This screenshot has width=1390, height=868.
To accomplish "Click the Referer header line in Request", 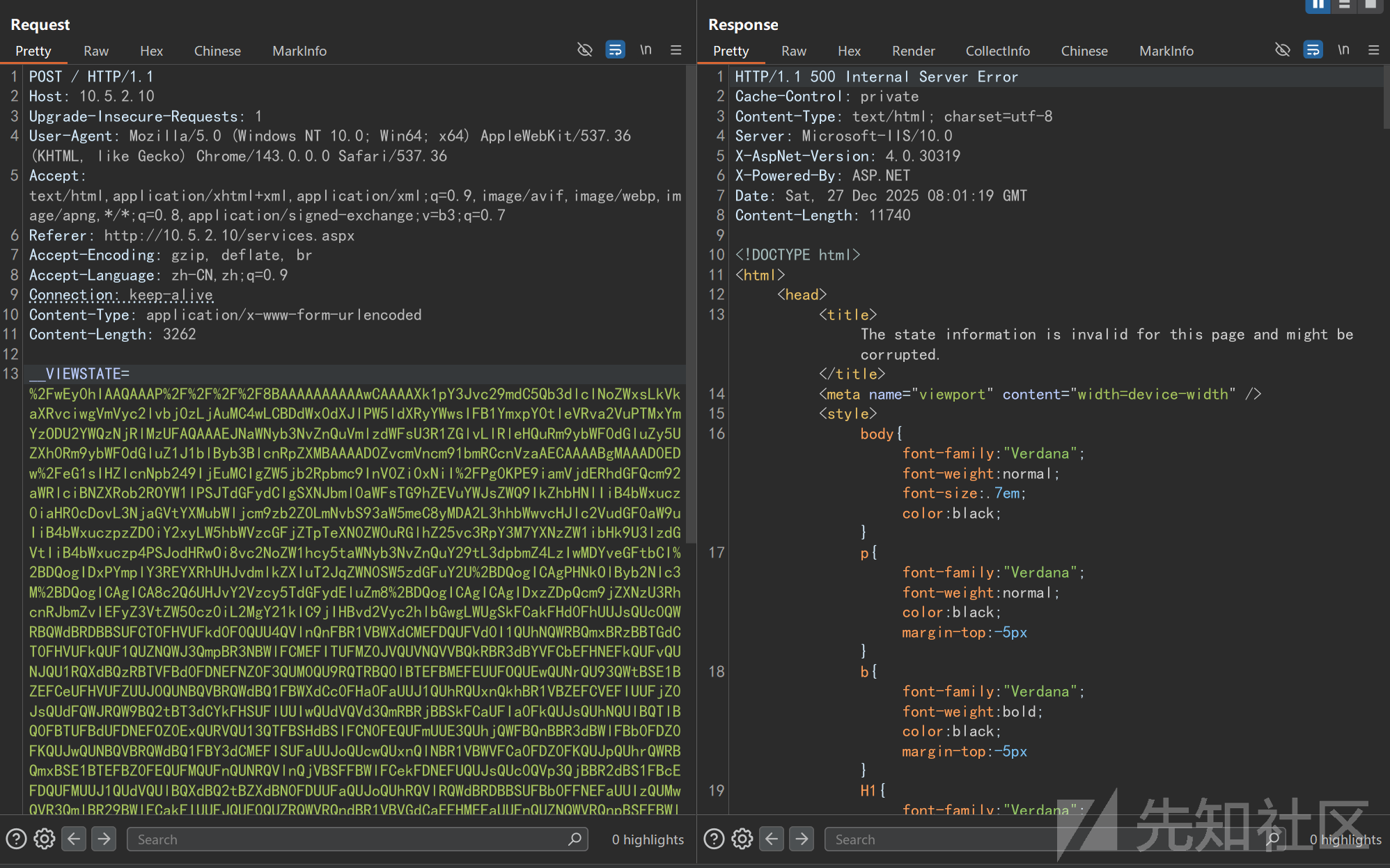I will click(192, 235).
